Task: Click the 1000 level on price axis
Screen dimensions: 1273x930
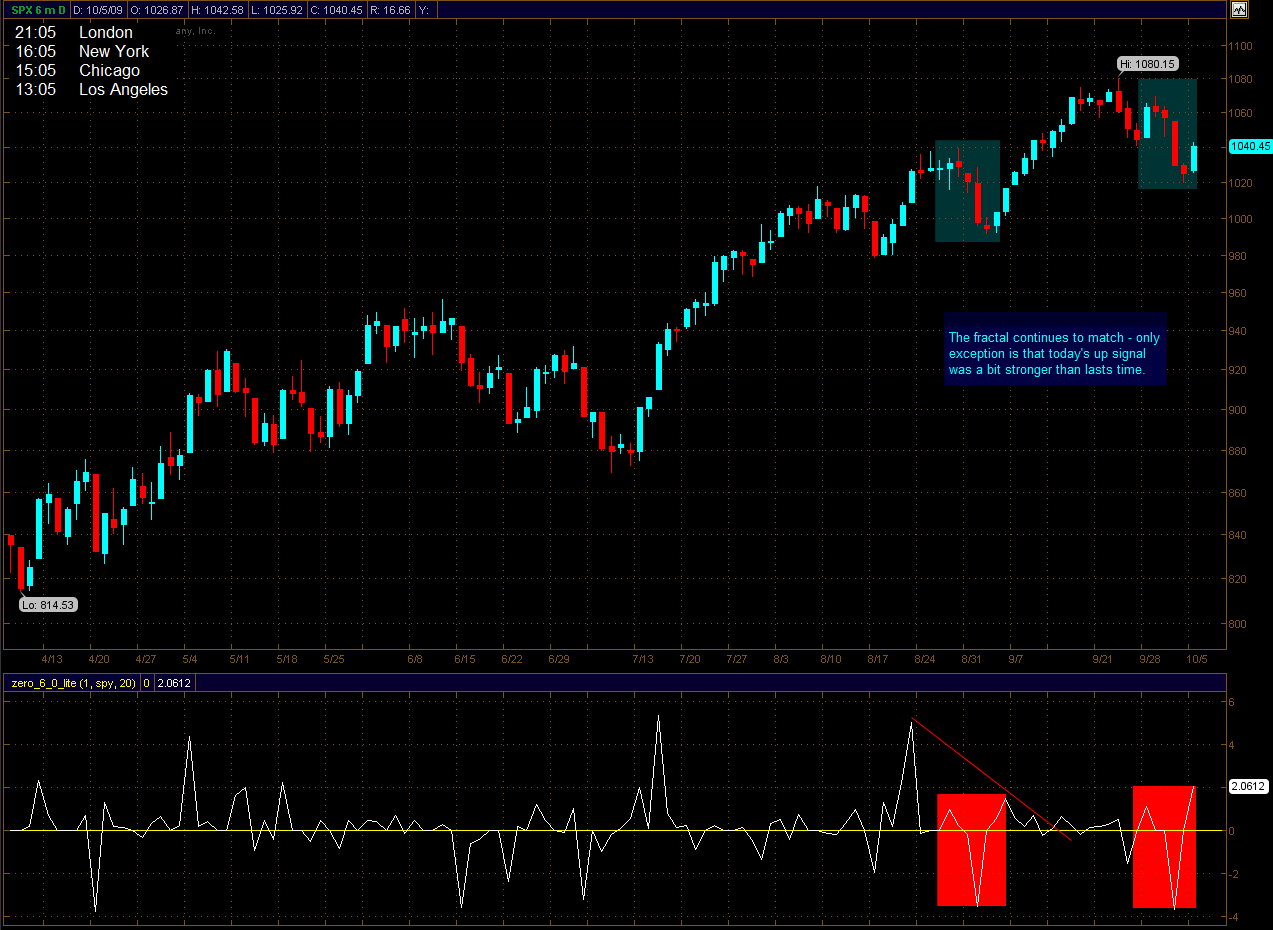Action: click(x=1240, y=219)
